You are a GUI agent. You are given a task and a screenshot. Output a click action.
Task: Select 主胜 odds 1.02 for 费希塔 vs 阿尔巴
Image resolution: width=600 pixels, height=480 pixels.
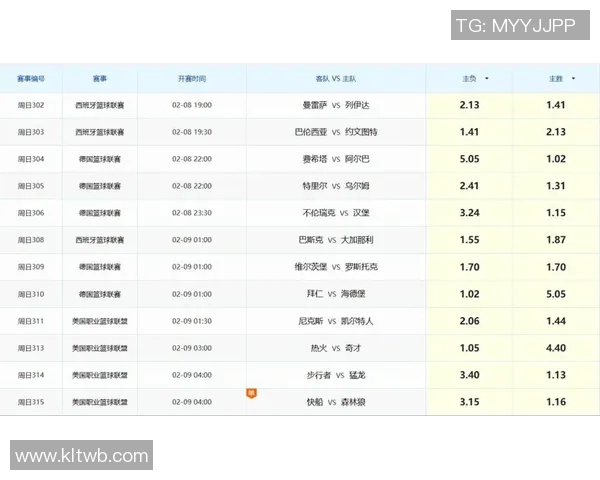click(x=556, y=159)
